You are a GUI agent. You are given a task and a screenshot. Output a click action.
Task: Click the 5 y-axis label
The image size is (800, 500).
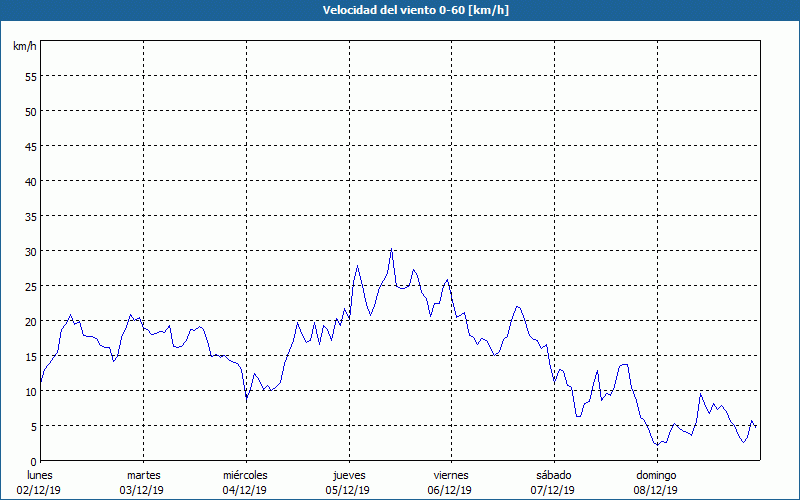pos(34,427)
